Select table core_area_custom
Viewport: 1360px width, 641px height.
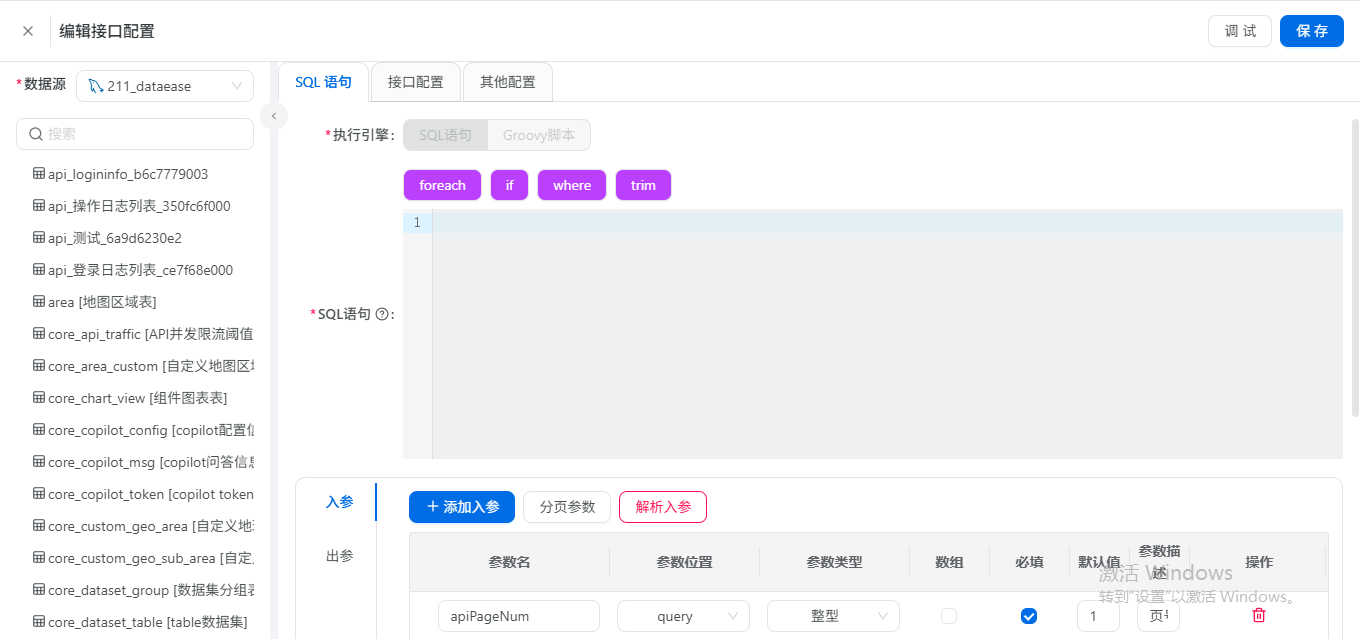coord(150,366)
